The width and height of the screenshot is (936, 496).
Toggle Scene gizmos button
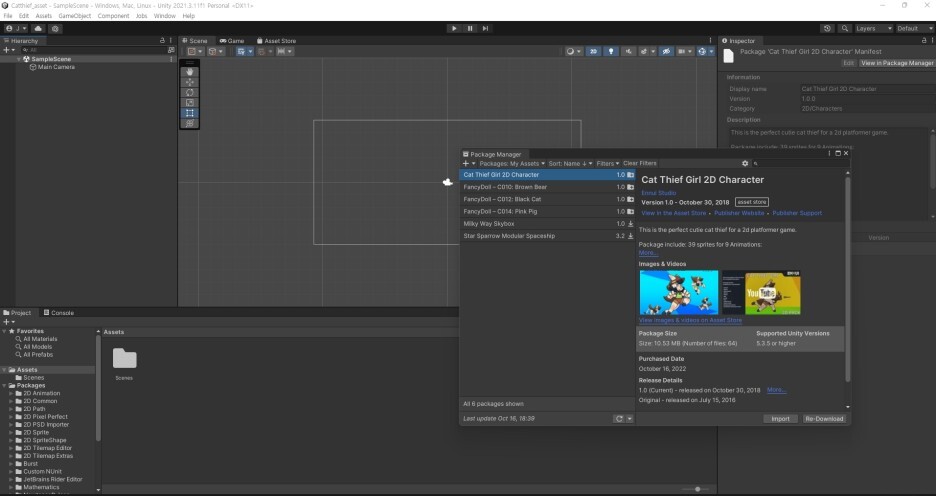pyautogui.click(x=703, y=51)
